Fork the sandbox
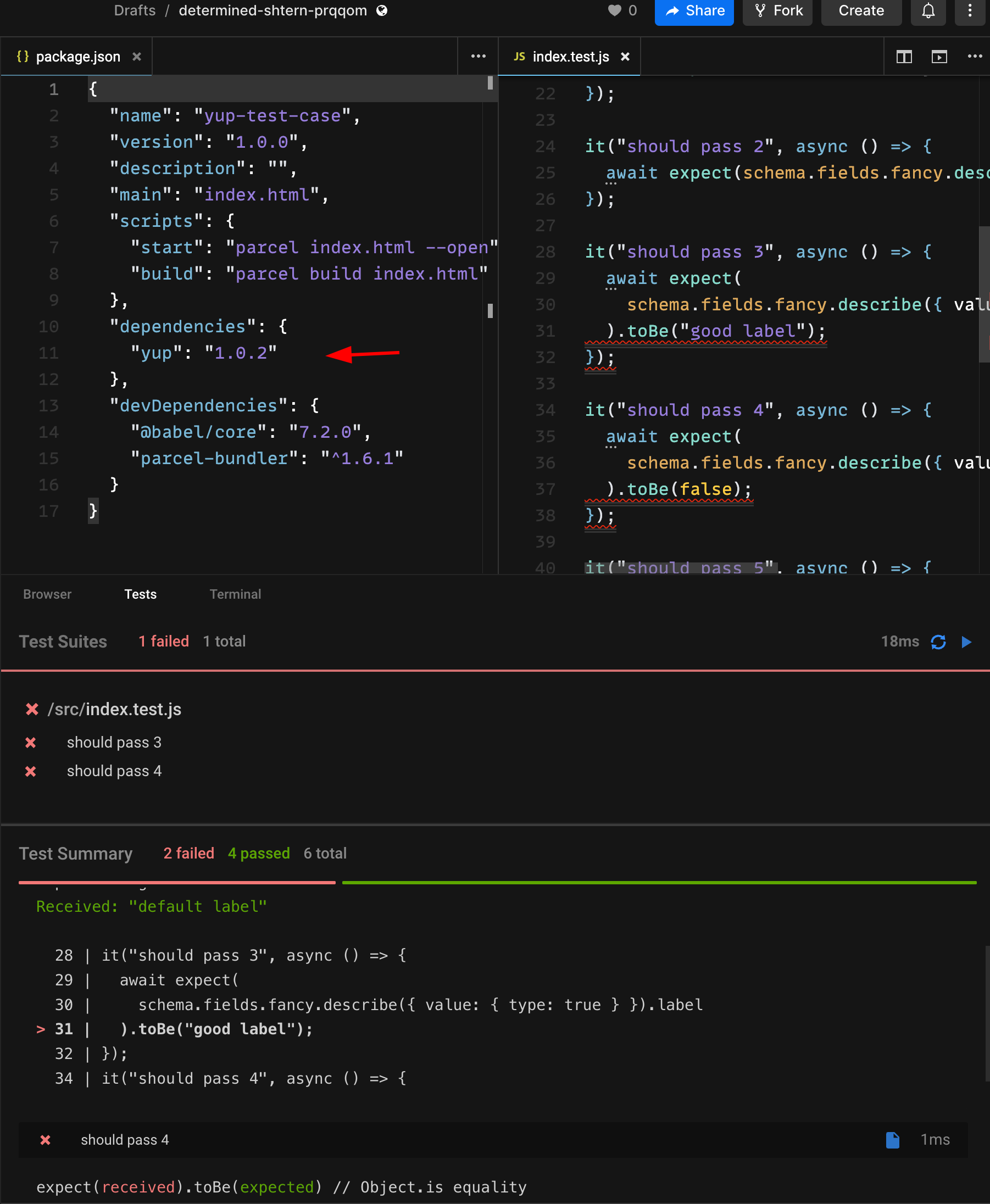The width and height of the screenshot is (990, 1204). click(x=777, y=10)
